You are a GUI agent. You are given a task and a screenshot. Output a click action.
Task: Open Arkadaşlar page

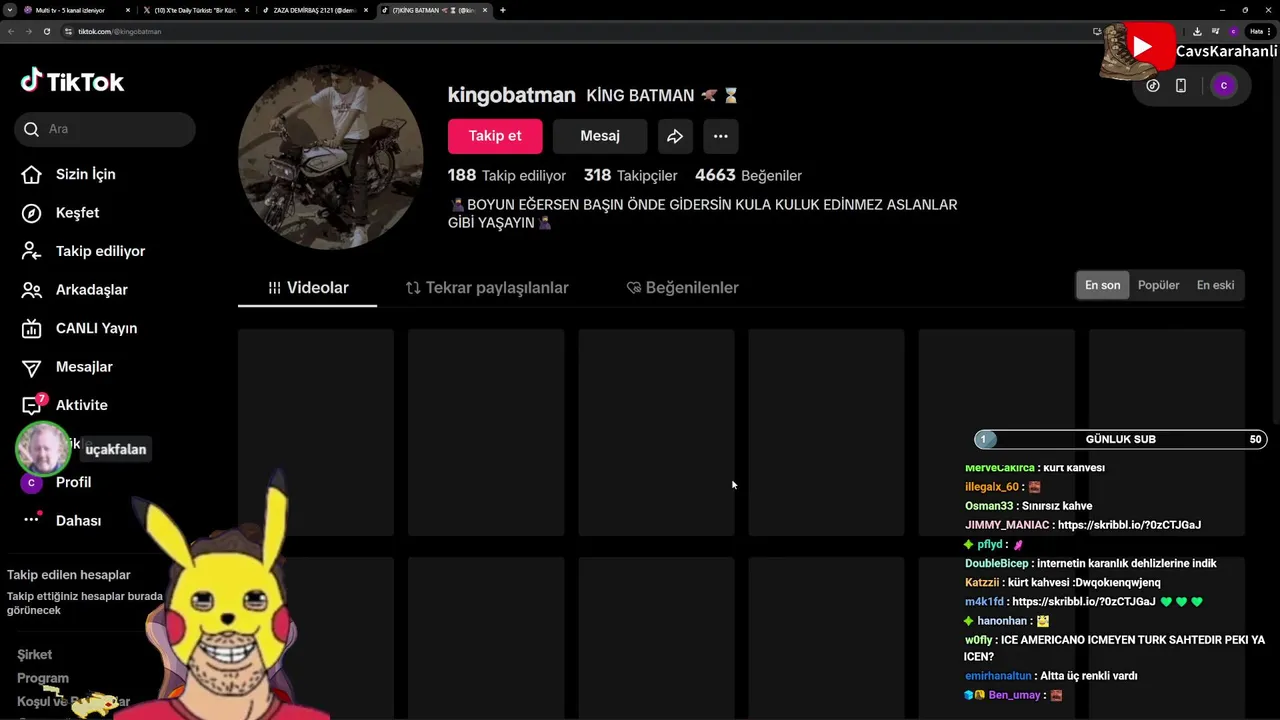pos(74,290)
